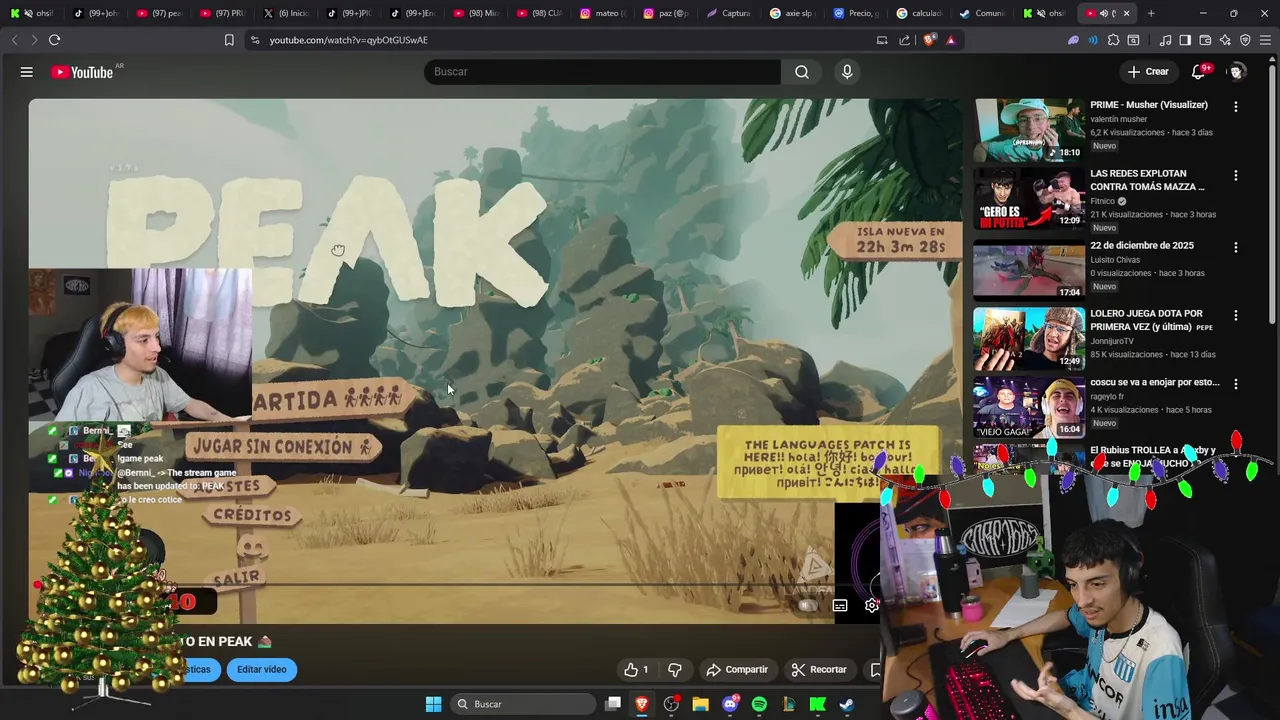Toggle video autoplay switch

[x=807, y=605]
